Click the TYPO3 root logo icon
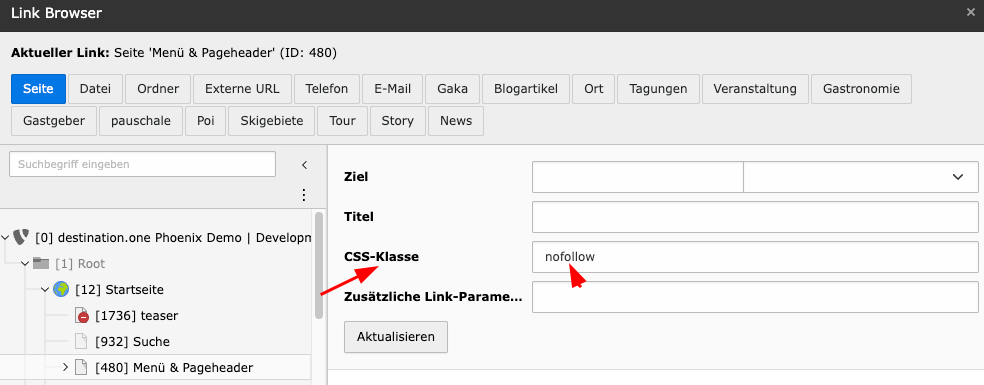 [20, 237]
